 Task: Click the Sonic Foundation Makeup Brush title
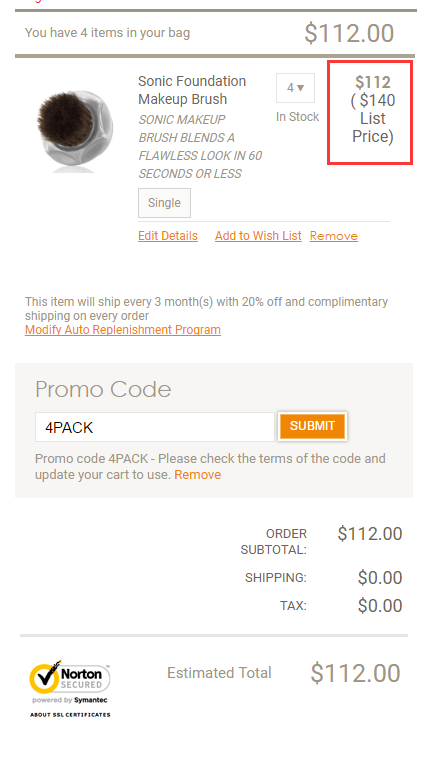pyautogui.click(x=192, y=90)
